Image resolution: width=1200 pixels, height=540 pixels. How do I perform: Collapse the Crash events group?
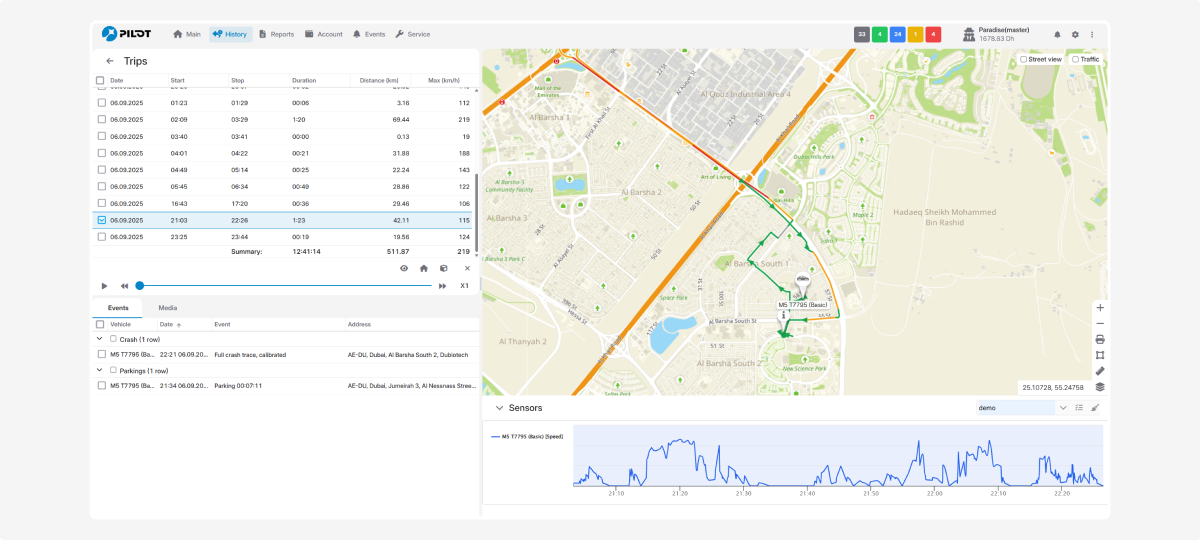tap(100, 339)
